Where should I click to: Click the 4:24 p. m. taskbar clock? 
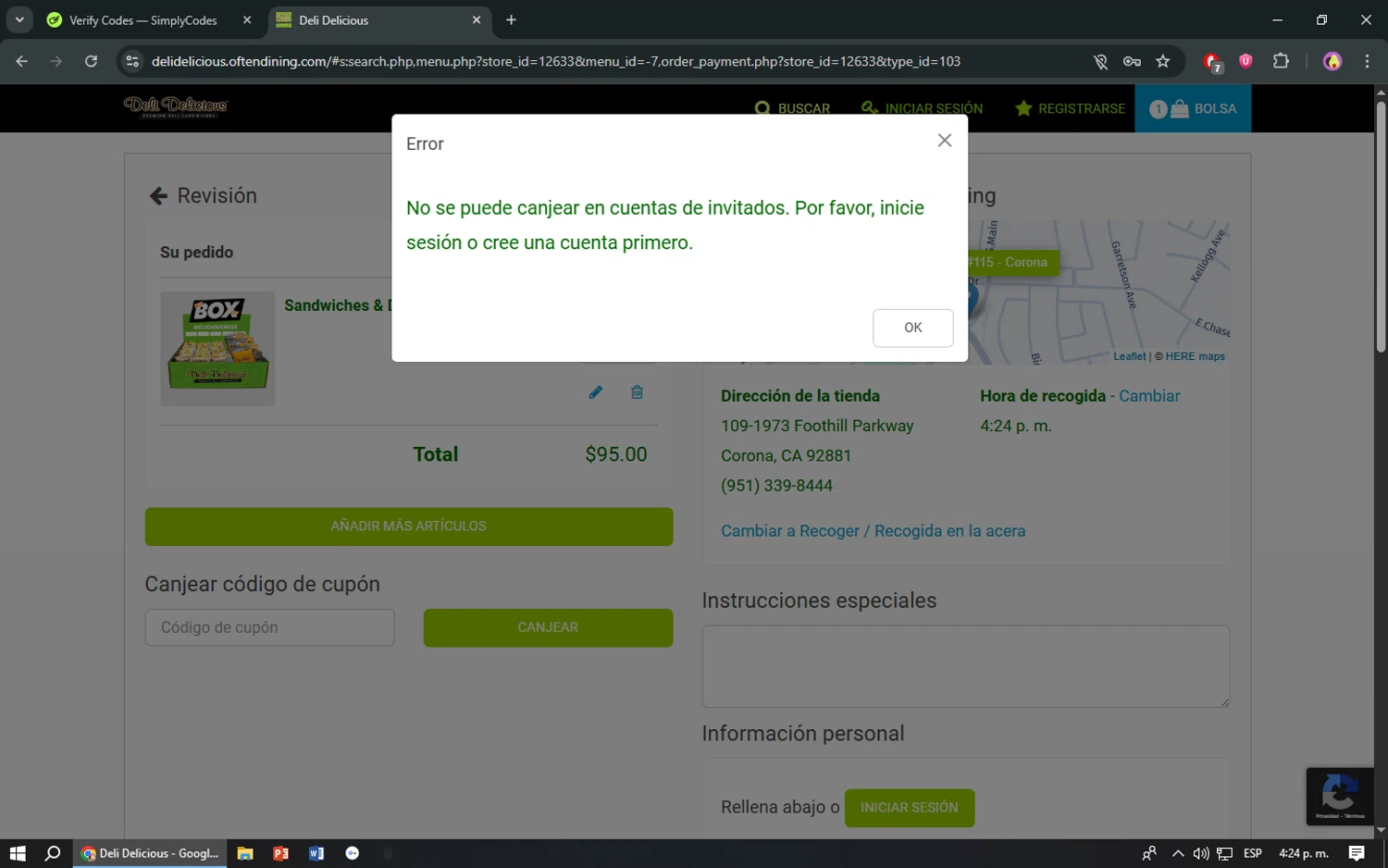(x=1303, y=853)
